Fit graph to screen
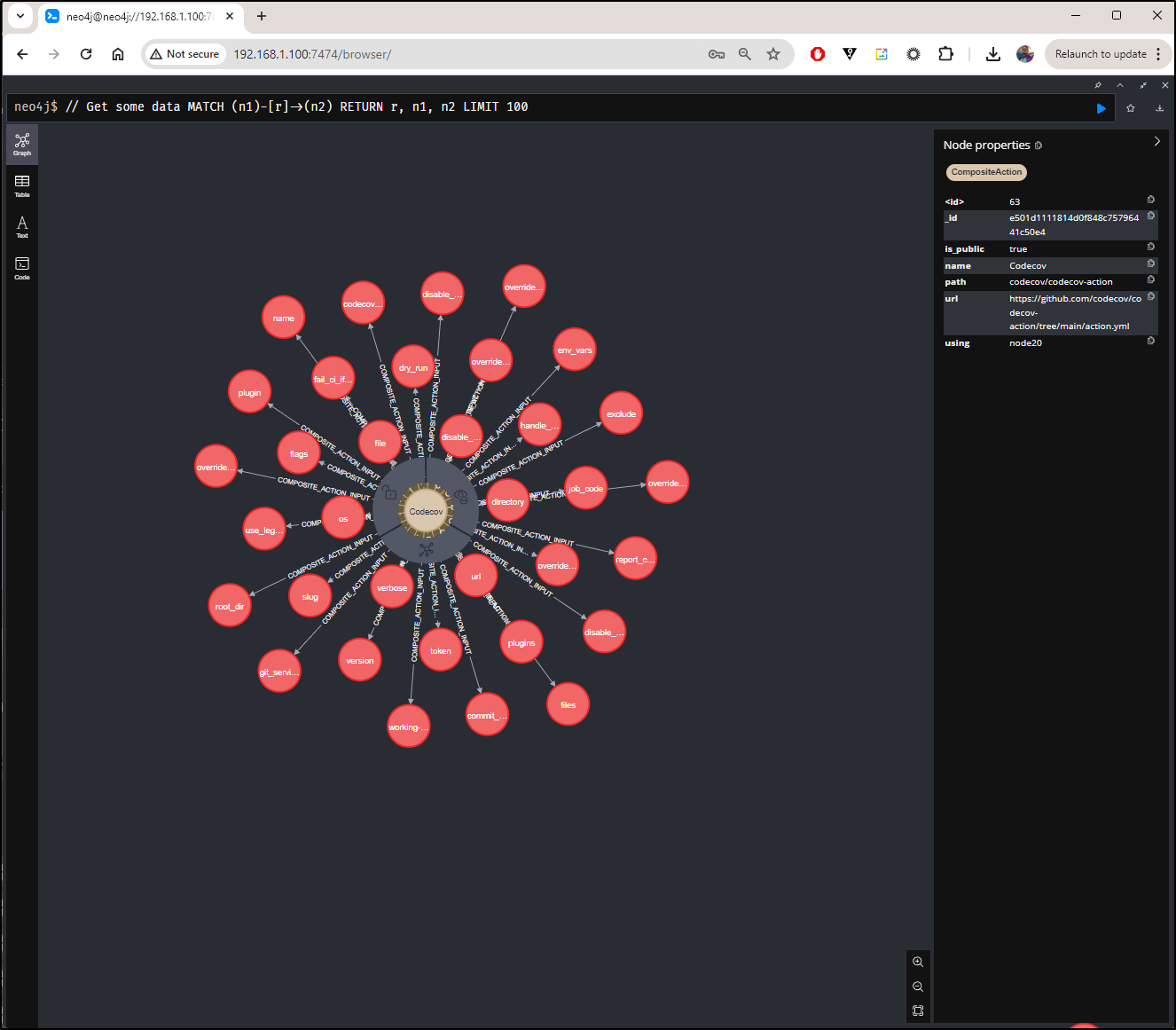This screenshot has width=1176, height=1030. pyautogui.click(x=918, y=1010)
